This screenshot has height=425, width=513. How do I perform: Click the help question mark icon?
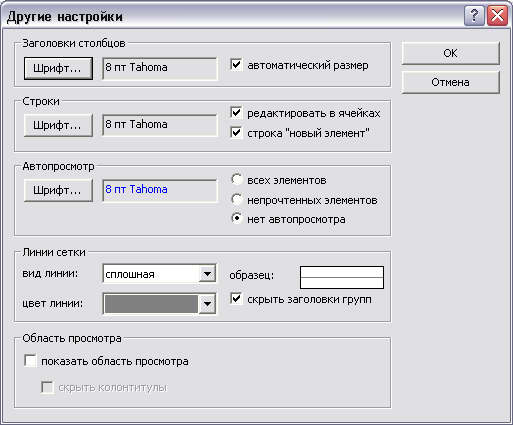pos(474,16)
